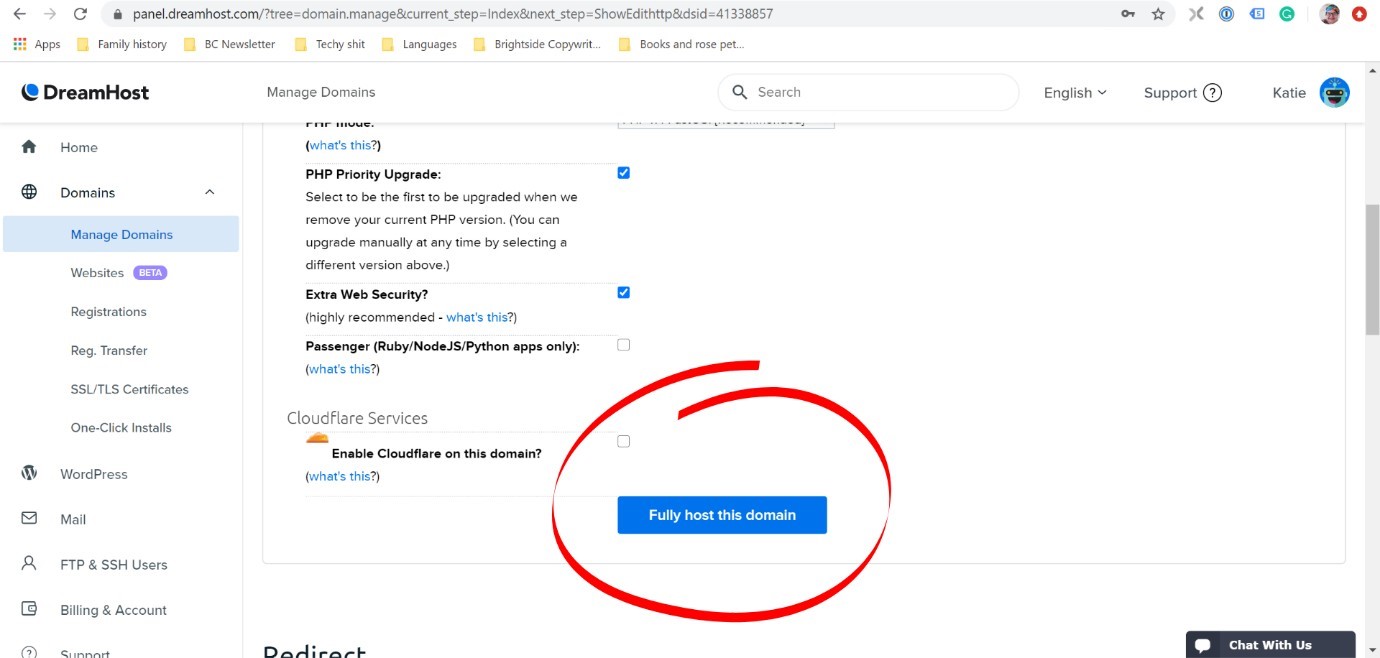The width and height of the screenshot is (1380, 658).
Task: Click inside the Search field
Action: pos(868,91)
